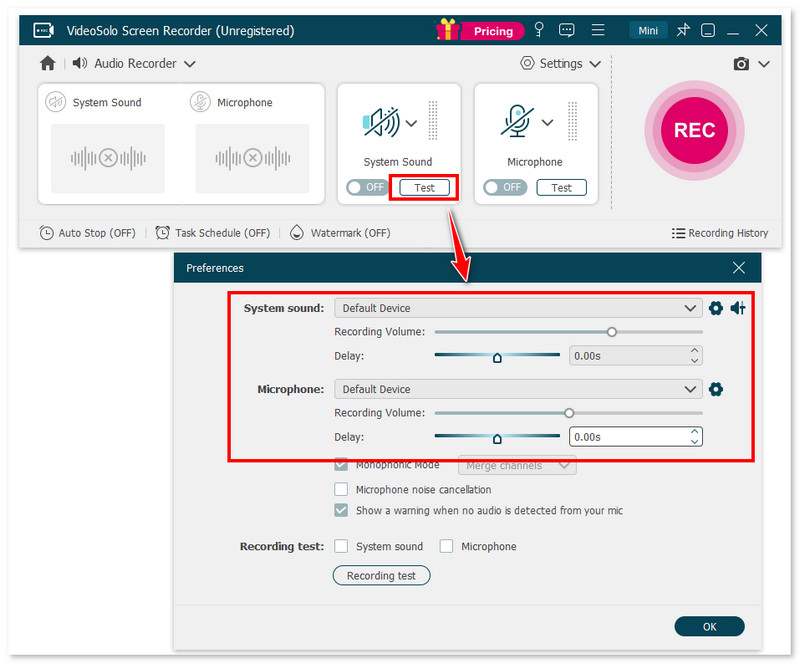
Task: Check System sound for Recording test
Action: point(341,546)
